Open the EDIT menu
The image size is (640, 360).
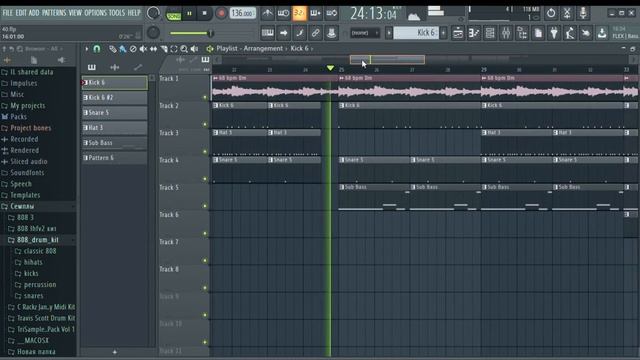click(x=21, y=13)
